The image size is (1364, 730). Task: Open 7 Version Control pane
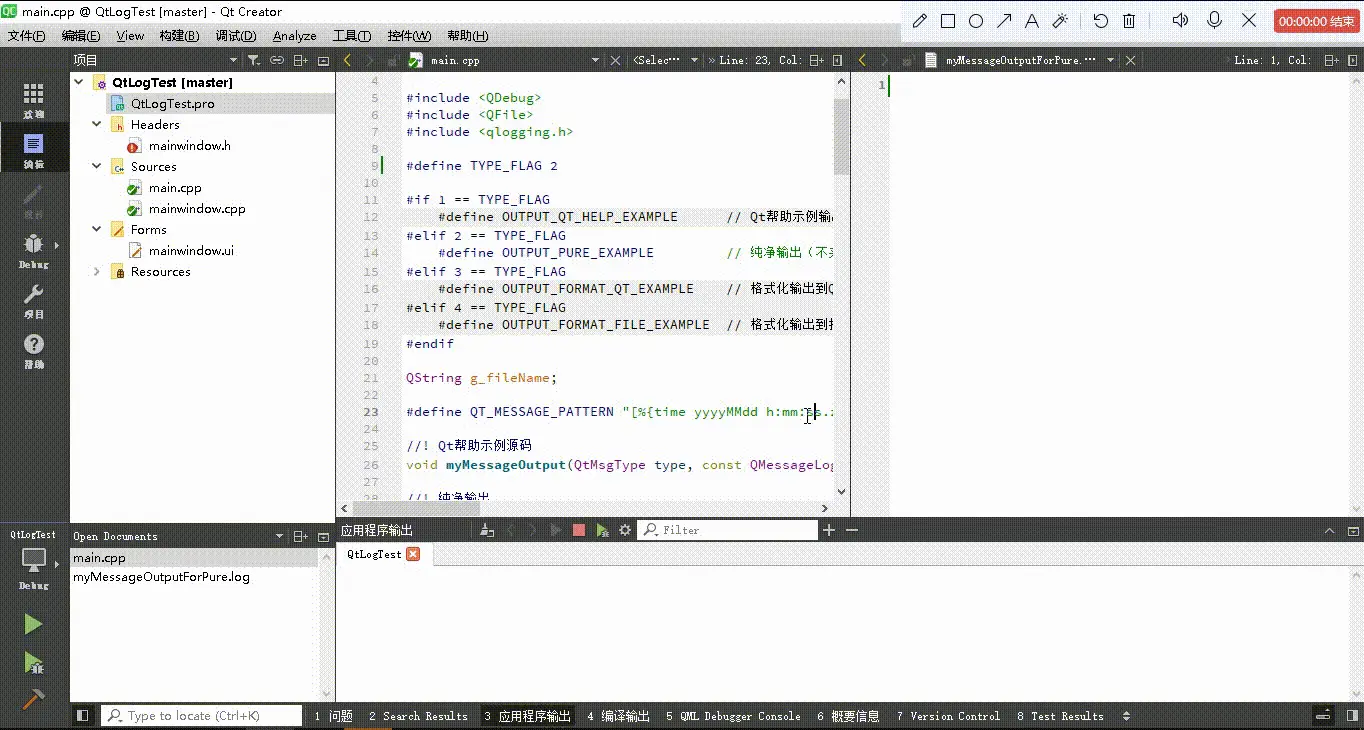point(948,716)
